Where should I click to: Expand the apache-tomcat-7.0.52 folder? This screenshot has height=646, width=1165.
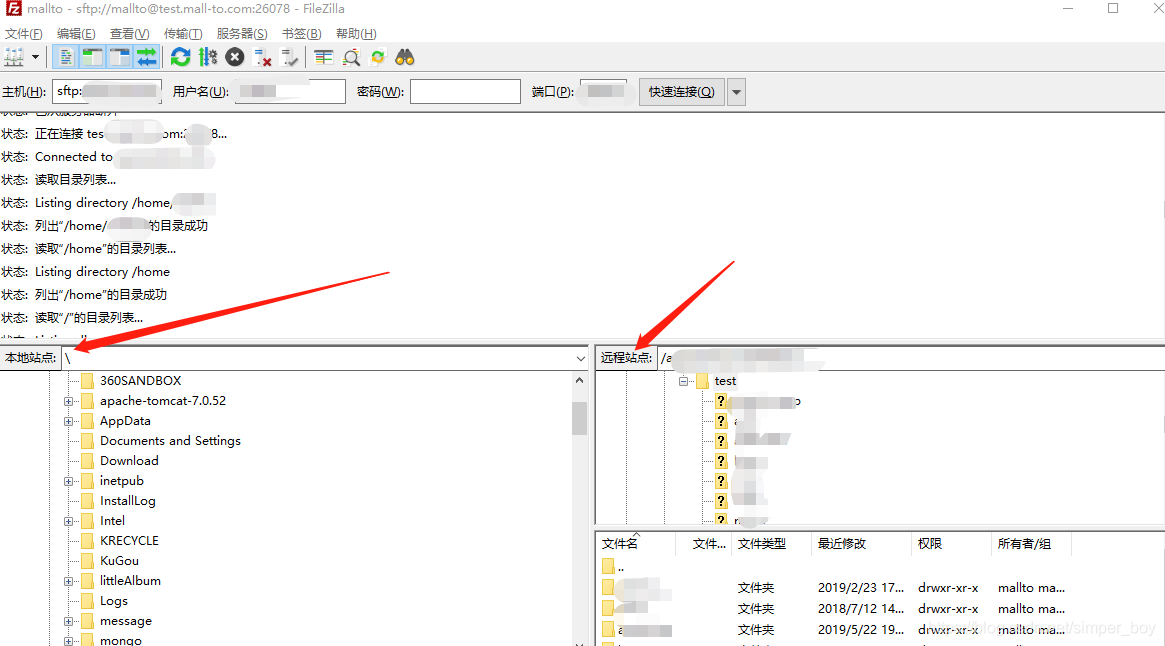68,401
